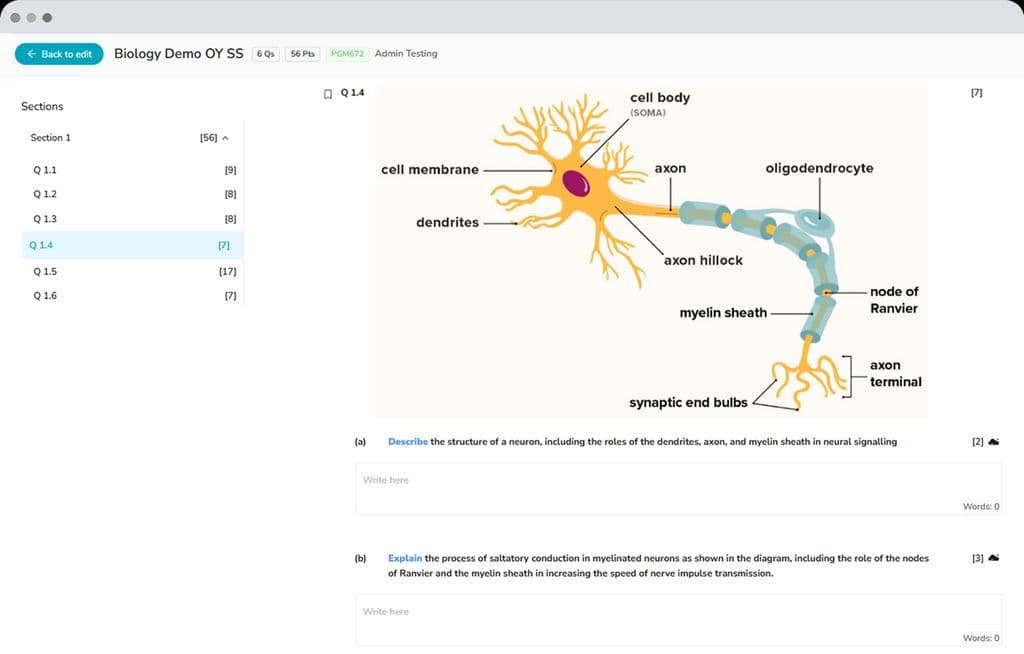
Task: Click the "6 Qs" badge in the header
Action: coord(264,54)
